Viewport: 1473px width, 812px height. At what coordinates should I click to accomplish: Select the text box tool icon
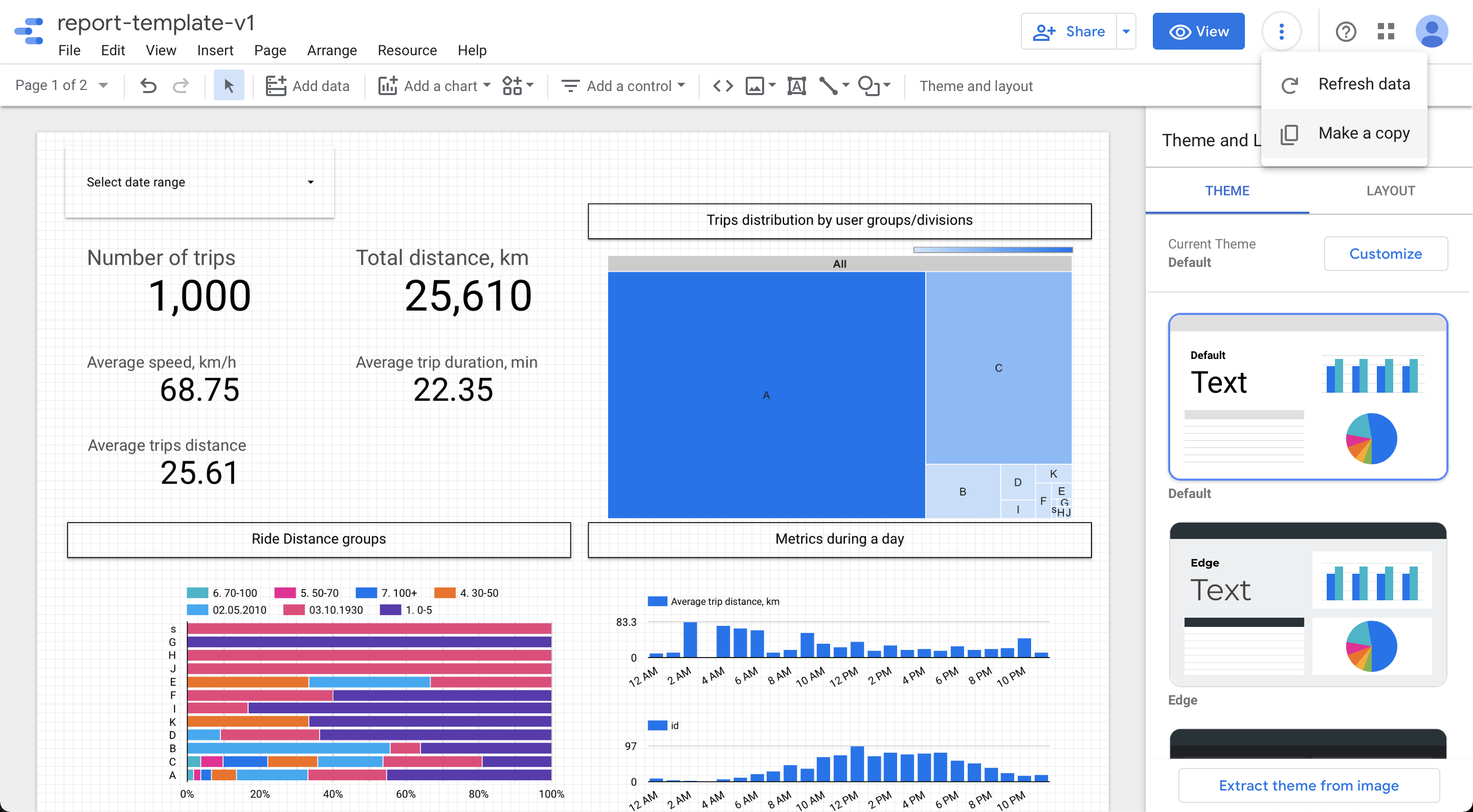click(x=796, y=86)
